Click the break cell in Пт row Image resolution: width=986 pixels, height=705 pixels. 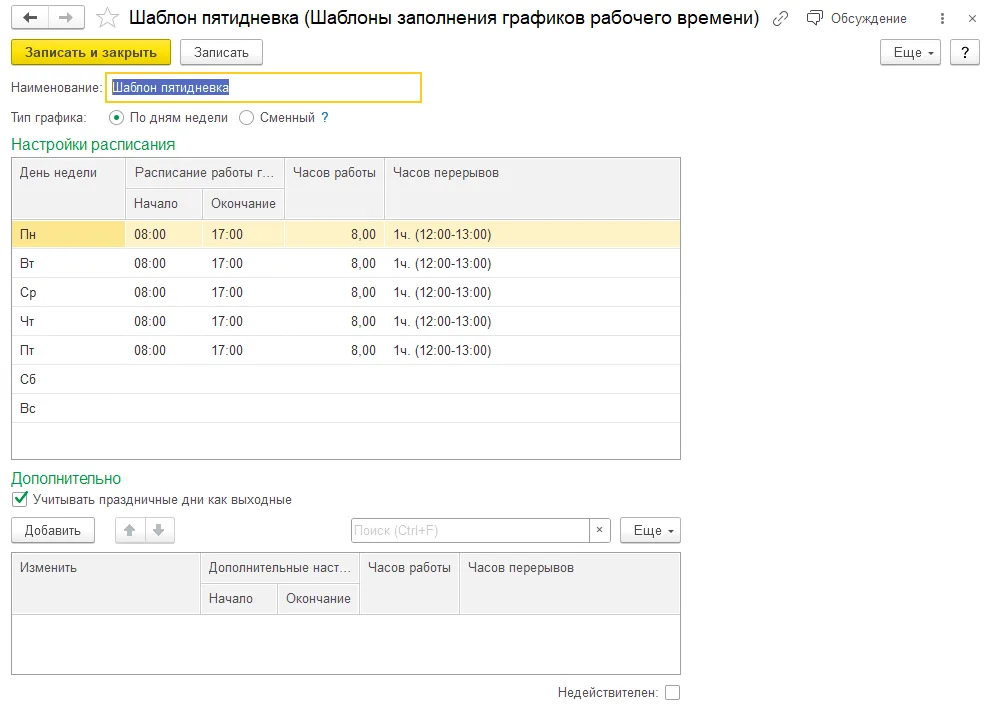coord(532,350)
